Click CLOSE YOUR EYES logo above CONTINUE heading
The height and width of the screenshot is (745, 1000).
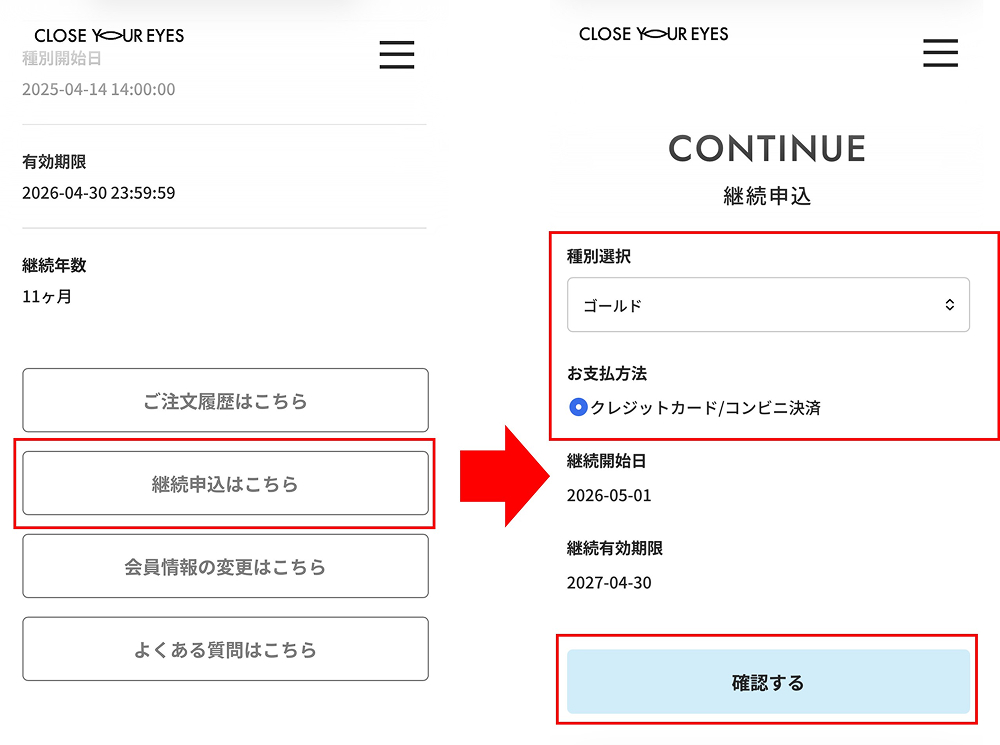click(x=654, y=34)
